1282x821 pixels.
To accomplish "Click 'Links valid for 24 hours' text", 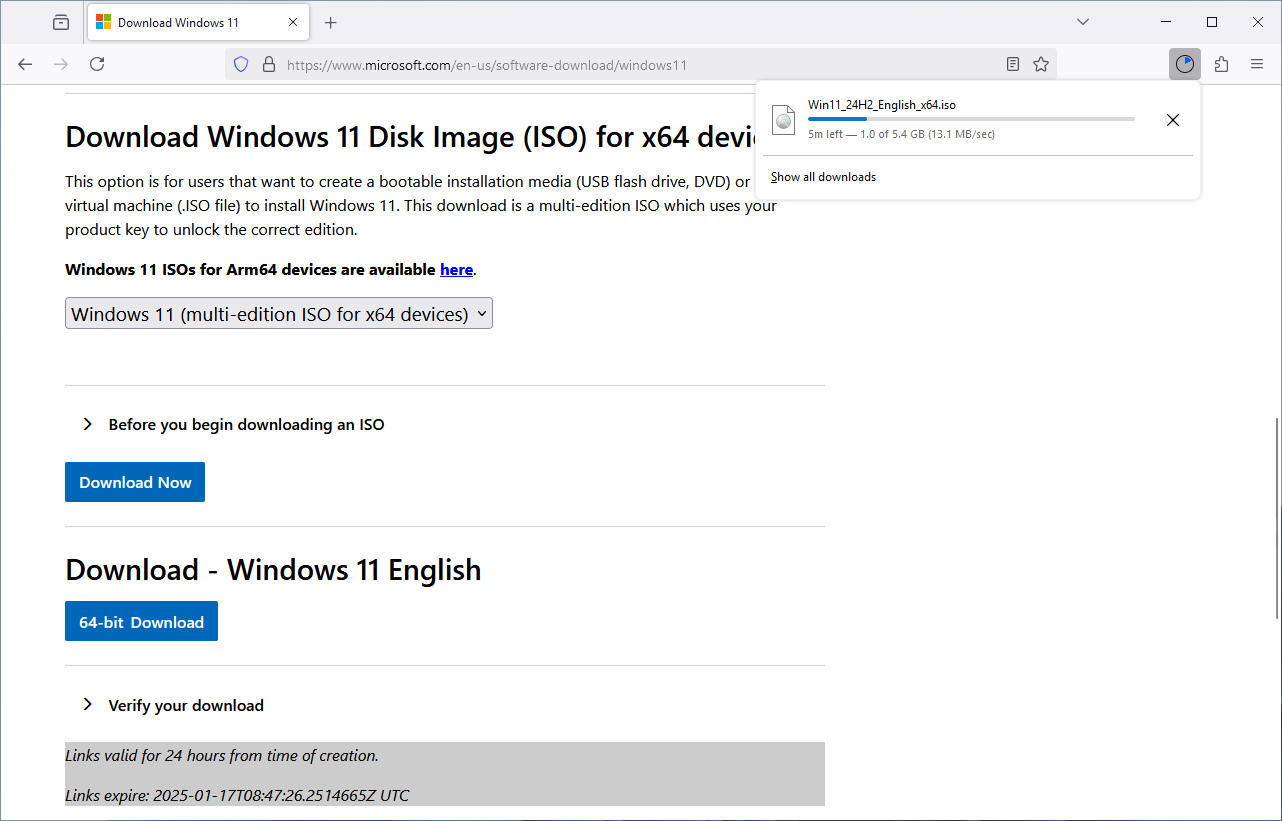I will click(222, 756).
